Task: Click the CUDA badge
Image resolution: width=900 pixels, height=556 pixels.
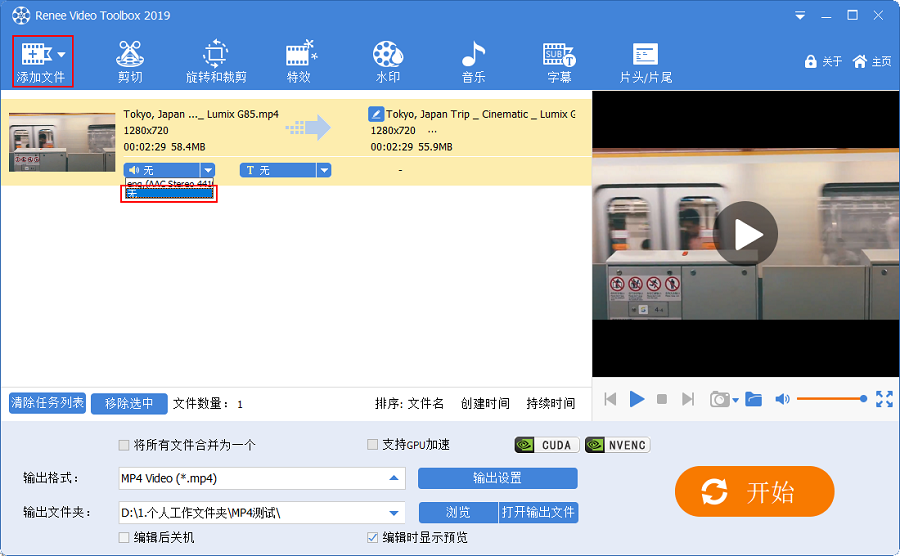Action: 547,445
